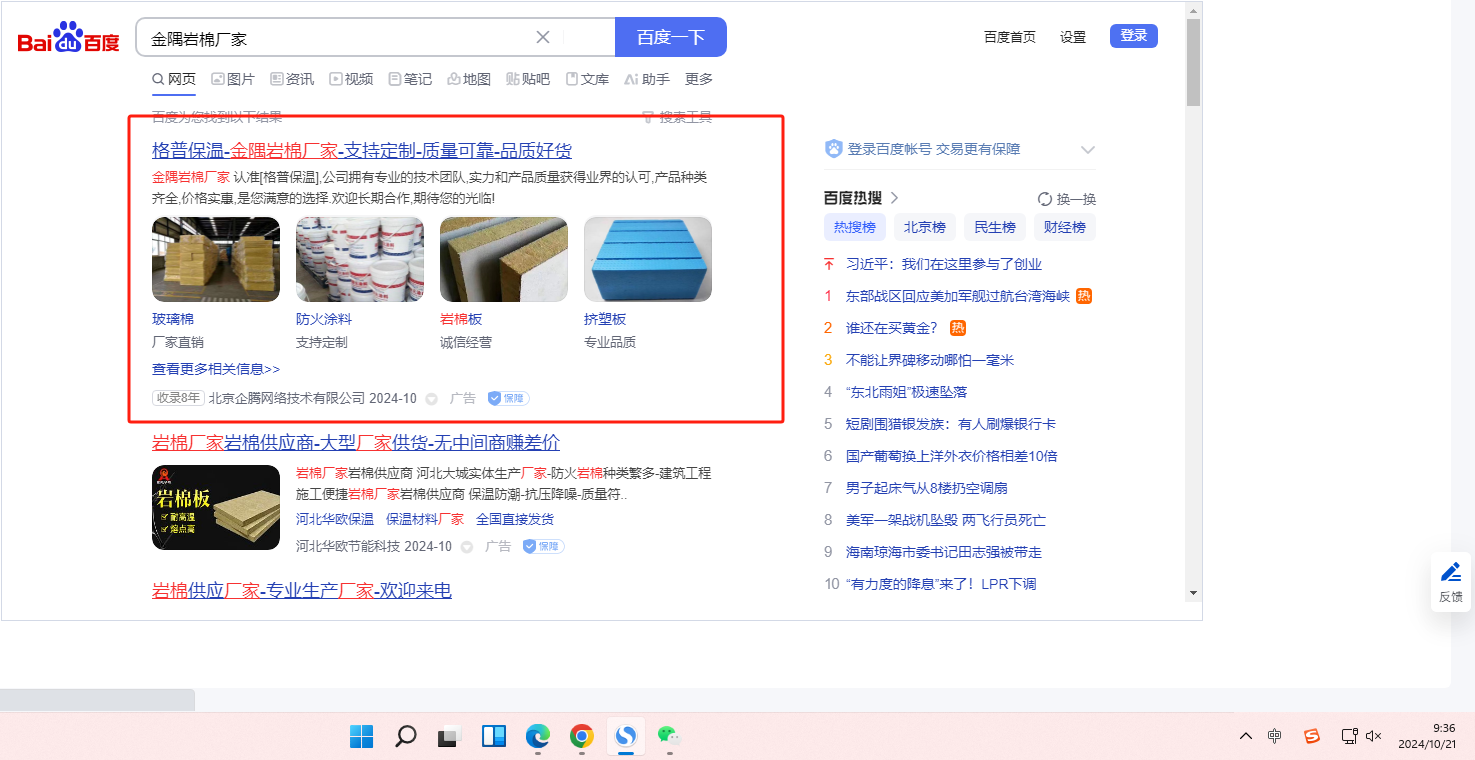Open the 河北华欧保温 link
The height and width of the screenshot is (760, 1475).
tap(335, 519)
